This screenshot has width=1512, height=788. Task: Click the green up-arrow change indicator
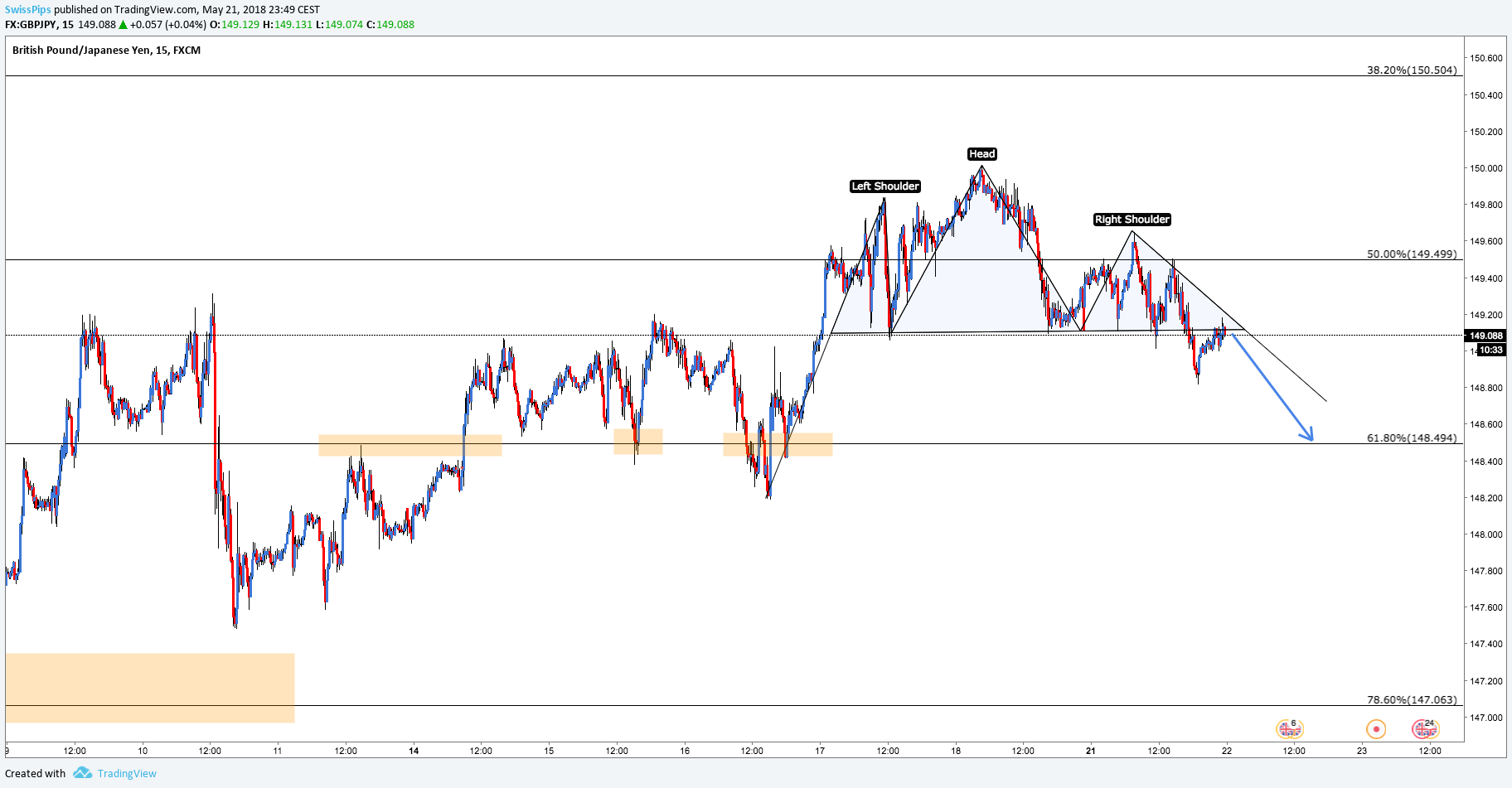[x=123, y=25]
